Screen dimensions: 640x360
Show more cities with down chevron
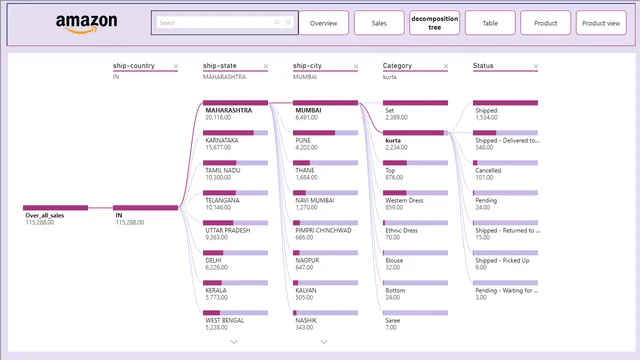(324, 342)
